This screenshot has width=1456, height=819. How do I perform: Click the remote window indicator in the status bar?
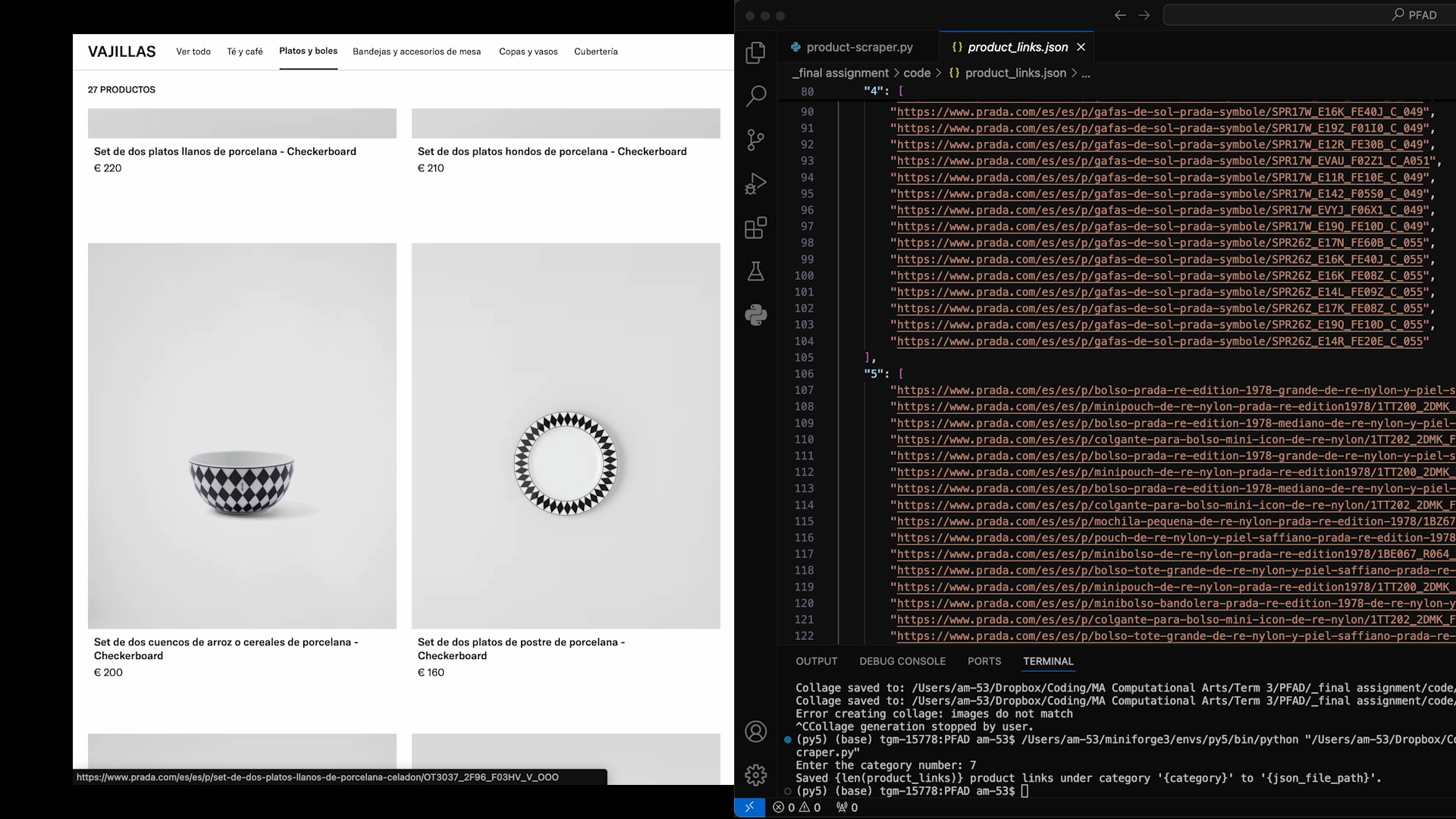[x=749, y=808]
